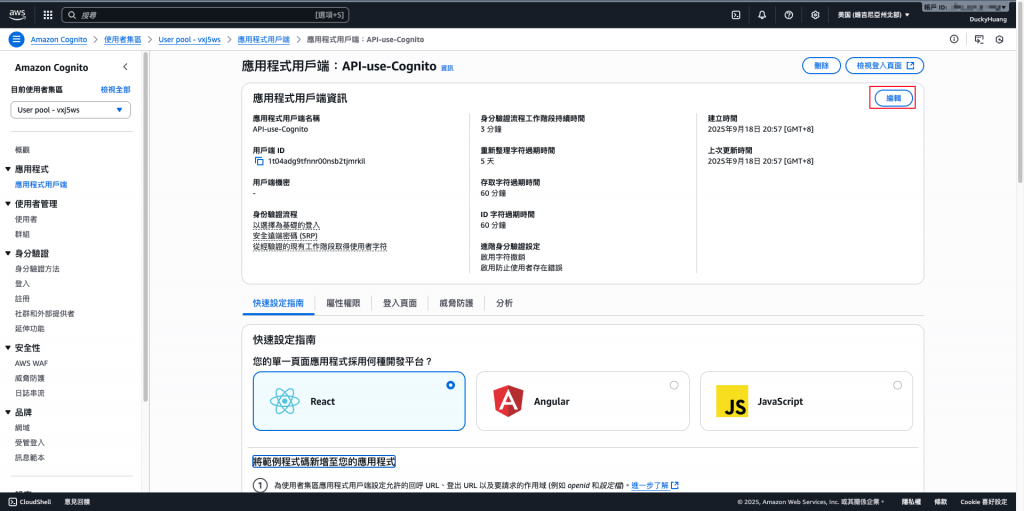Open 群組 in the sidebar
Screen dimensions: 1024x511
(22, 234)
